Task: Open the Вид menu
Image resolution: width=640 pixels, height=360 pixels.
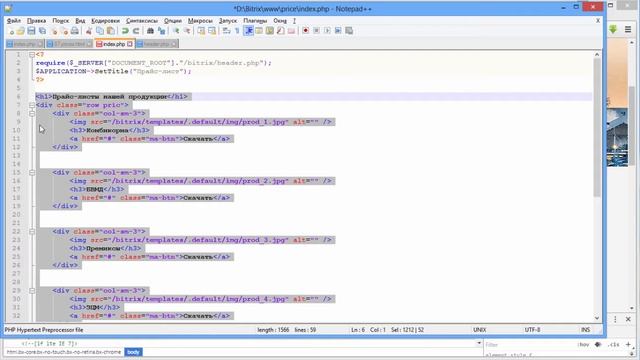Action: [80, 20]
